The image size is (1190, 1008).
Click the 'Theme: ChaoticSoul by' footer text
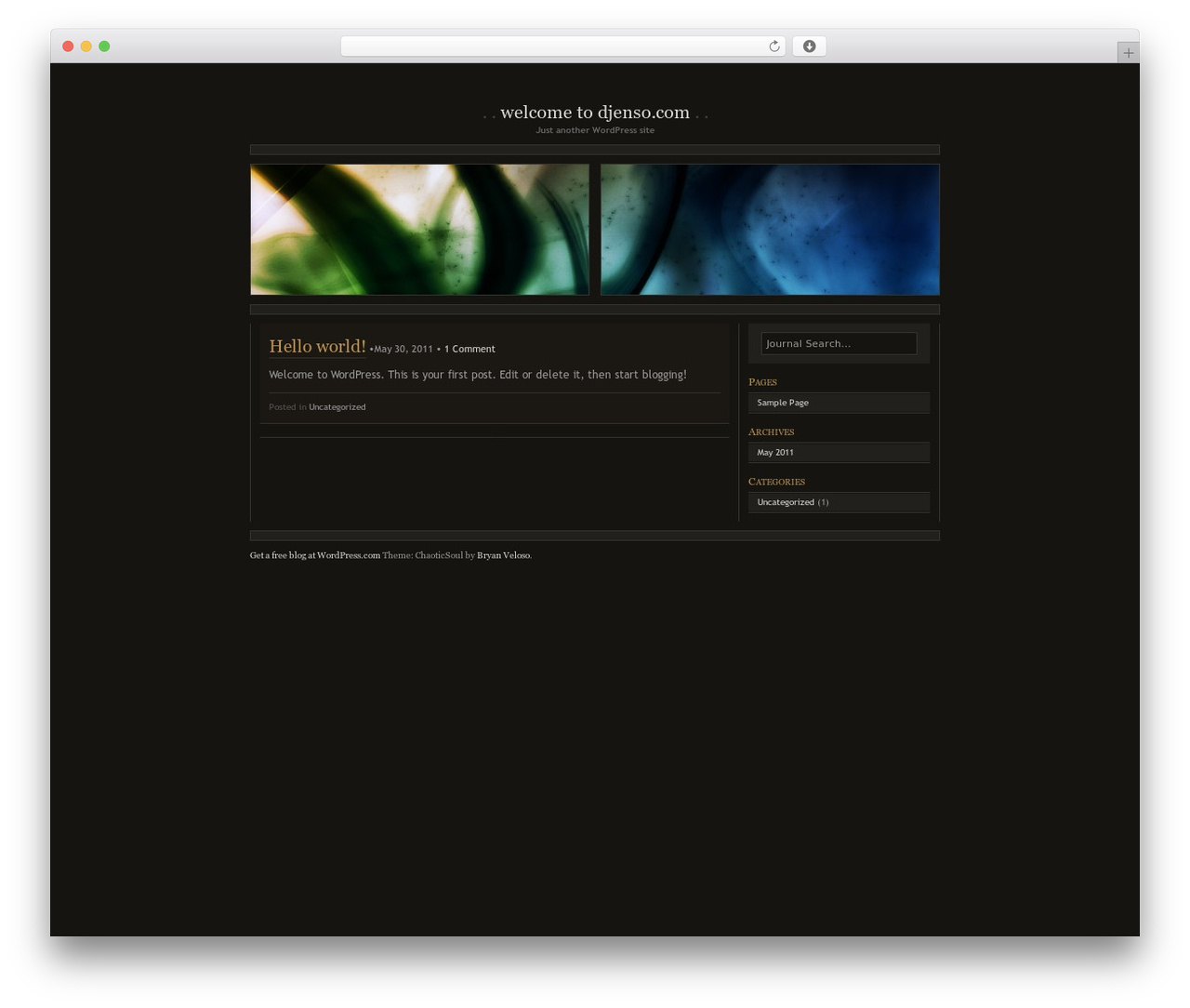(x=429, y=555)
